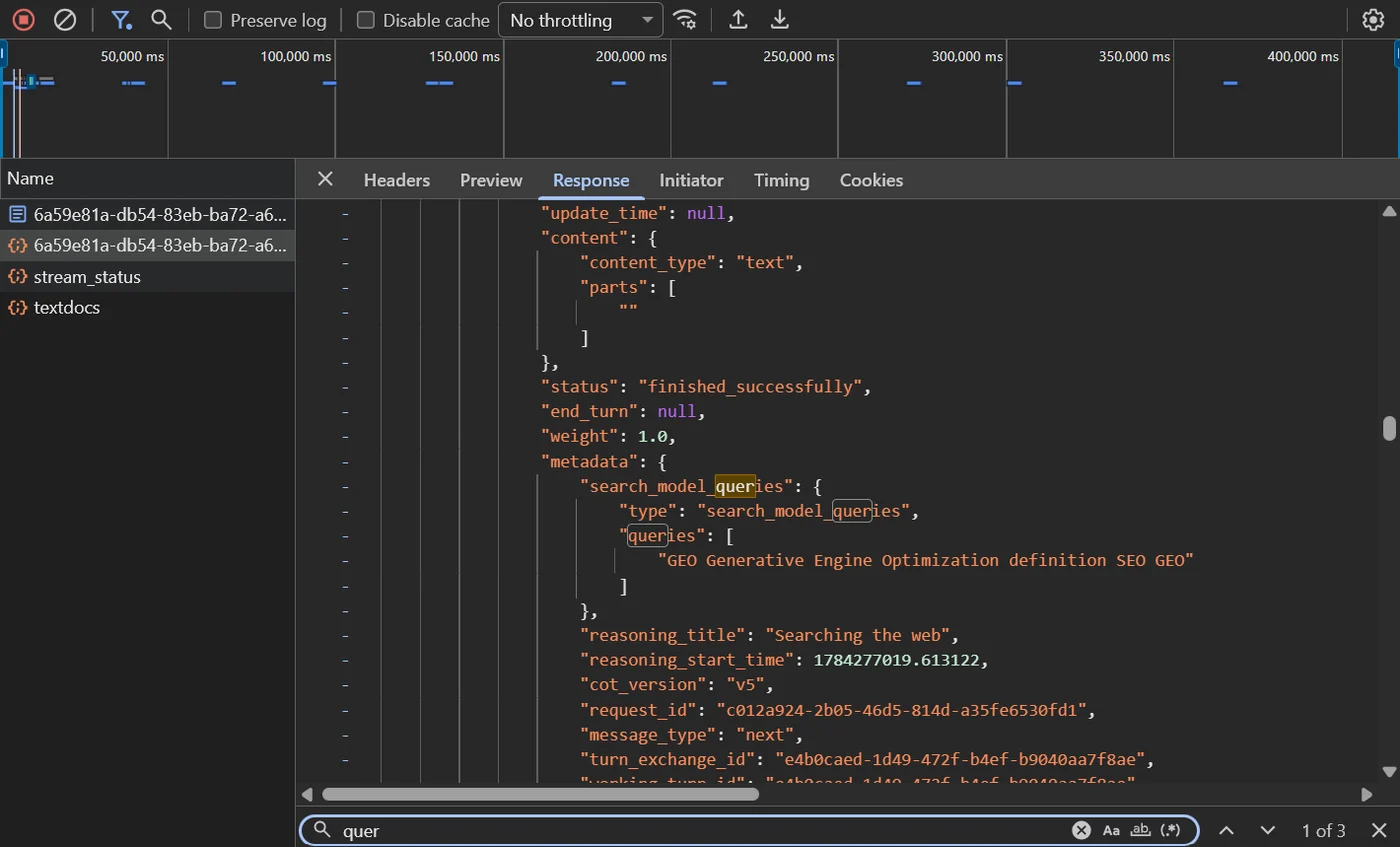1400x847 pixels.
Task: Open Network settings gear icon
Action: [x=1373, y=20]
